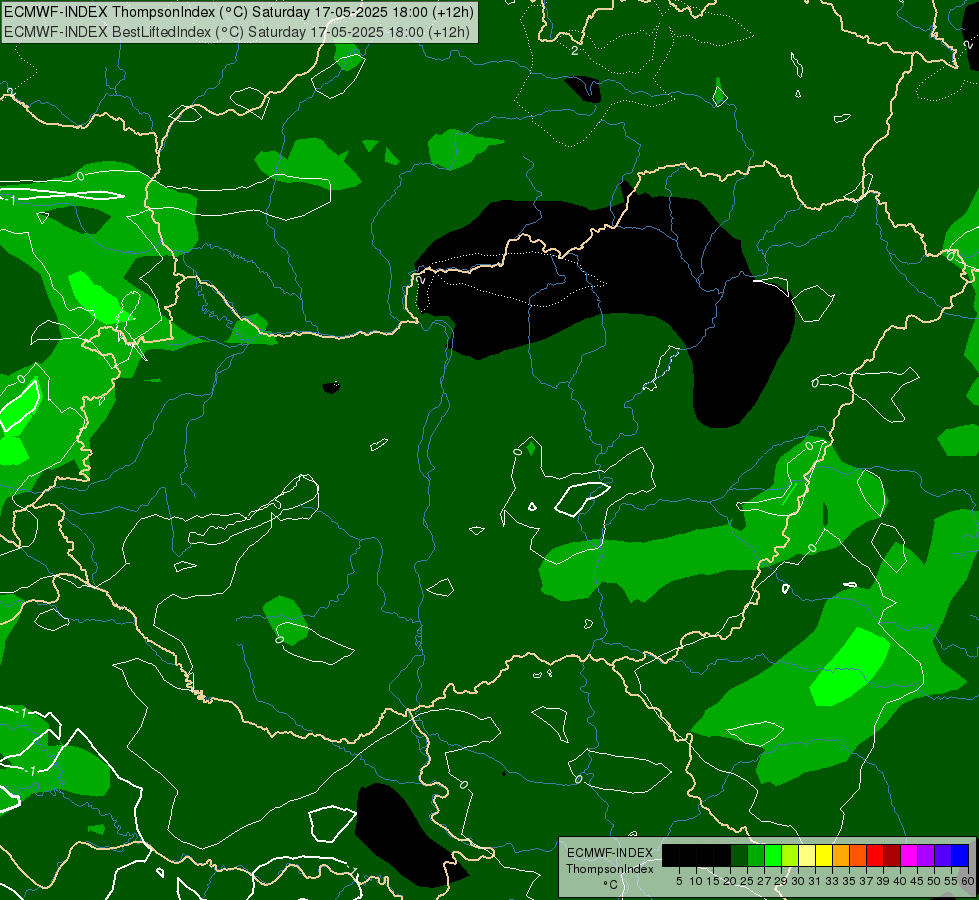Click the dark green 20–25 legend swatch
979x900 pixels.
tap(739, 855)
